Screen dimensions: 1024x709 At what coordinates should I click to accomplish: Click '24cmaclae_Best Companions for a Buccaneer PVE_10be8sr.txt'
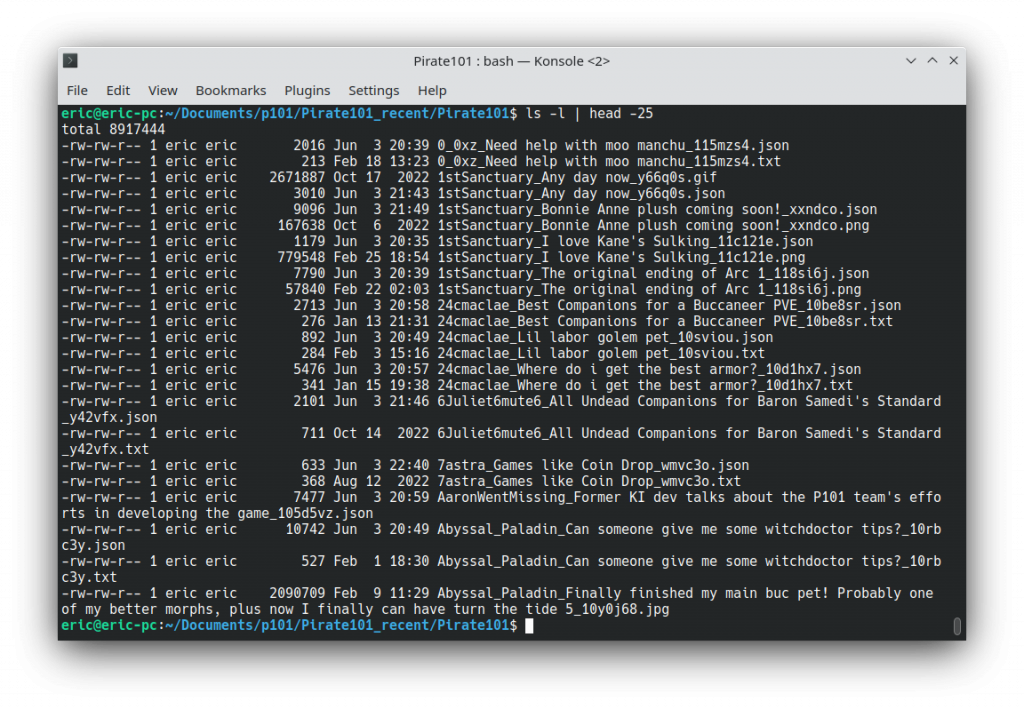pos(665,321)
